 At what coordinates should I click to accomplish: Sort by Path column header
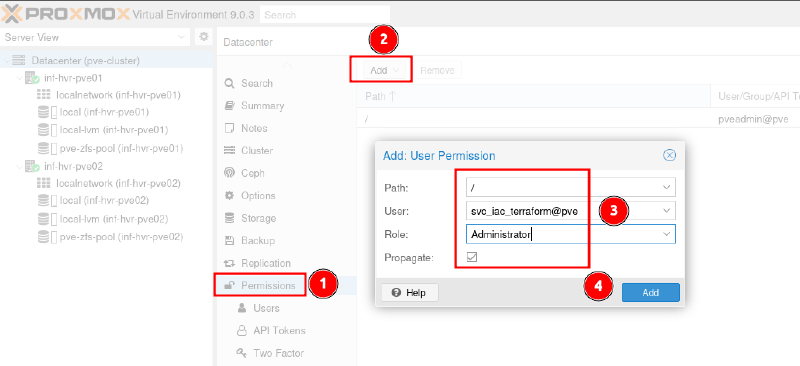coord(533,96)
